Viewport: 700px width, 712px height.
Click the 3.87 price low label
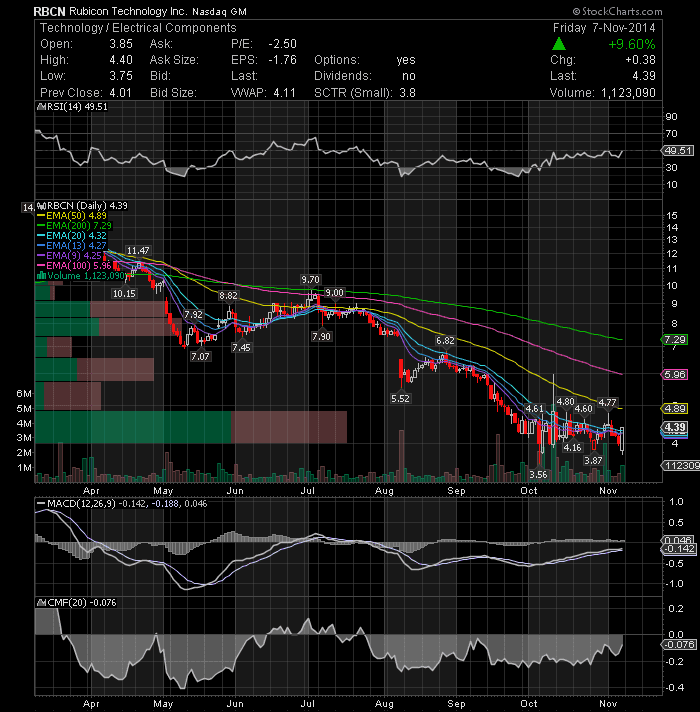(593, 461)
